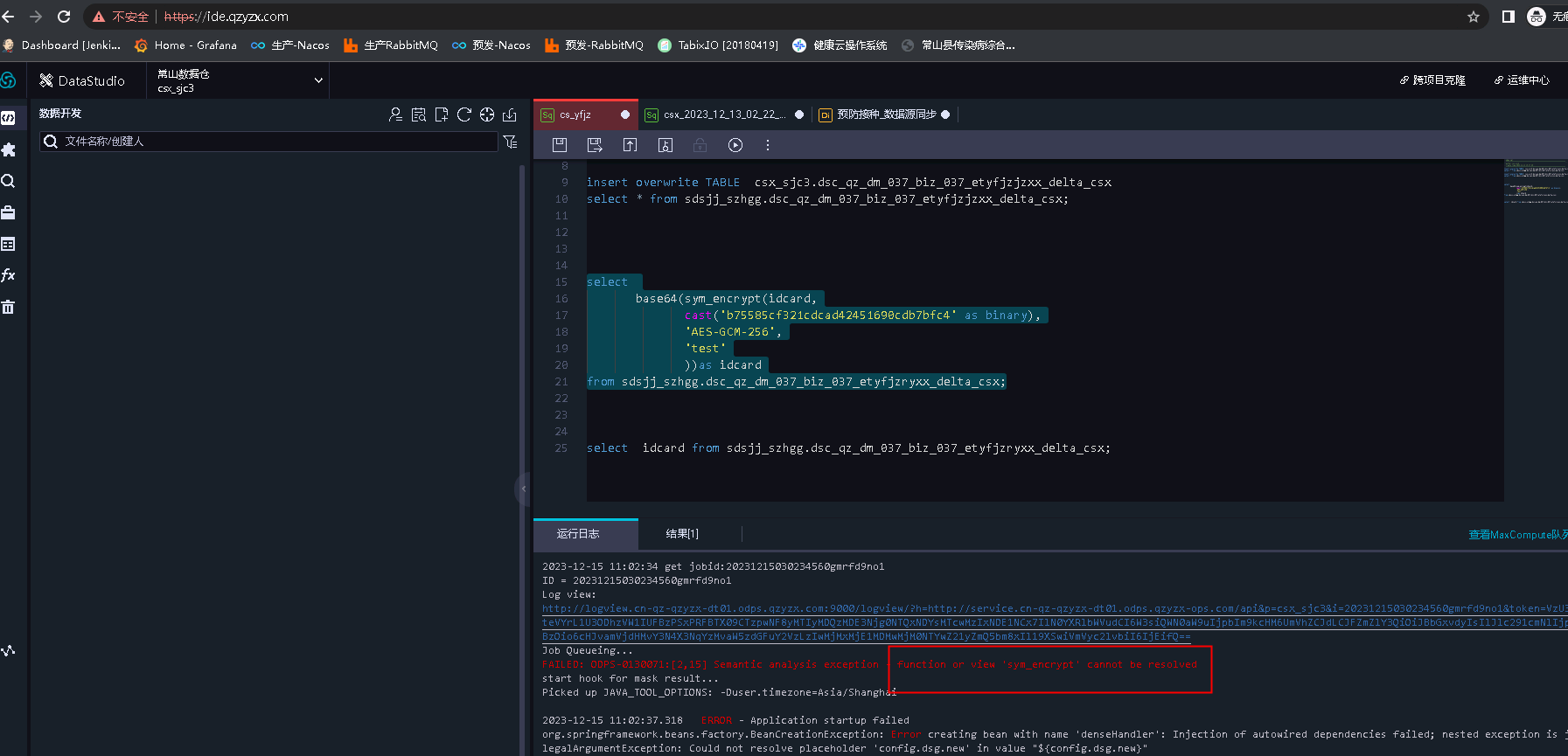The image size is (1568, 756).
Task: Click the 运维中心 link
Action: (1522, 80)
